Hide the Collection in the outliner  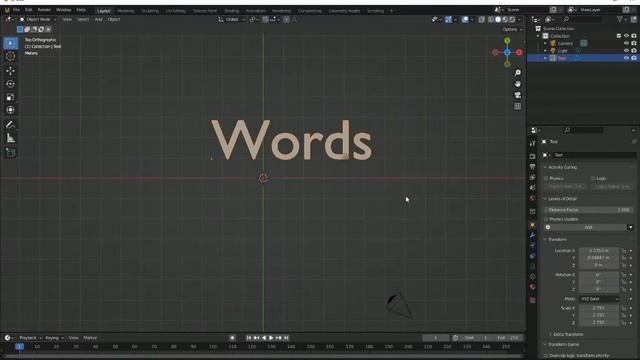(626, 36)
